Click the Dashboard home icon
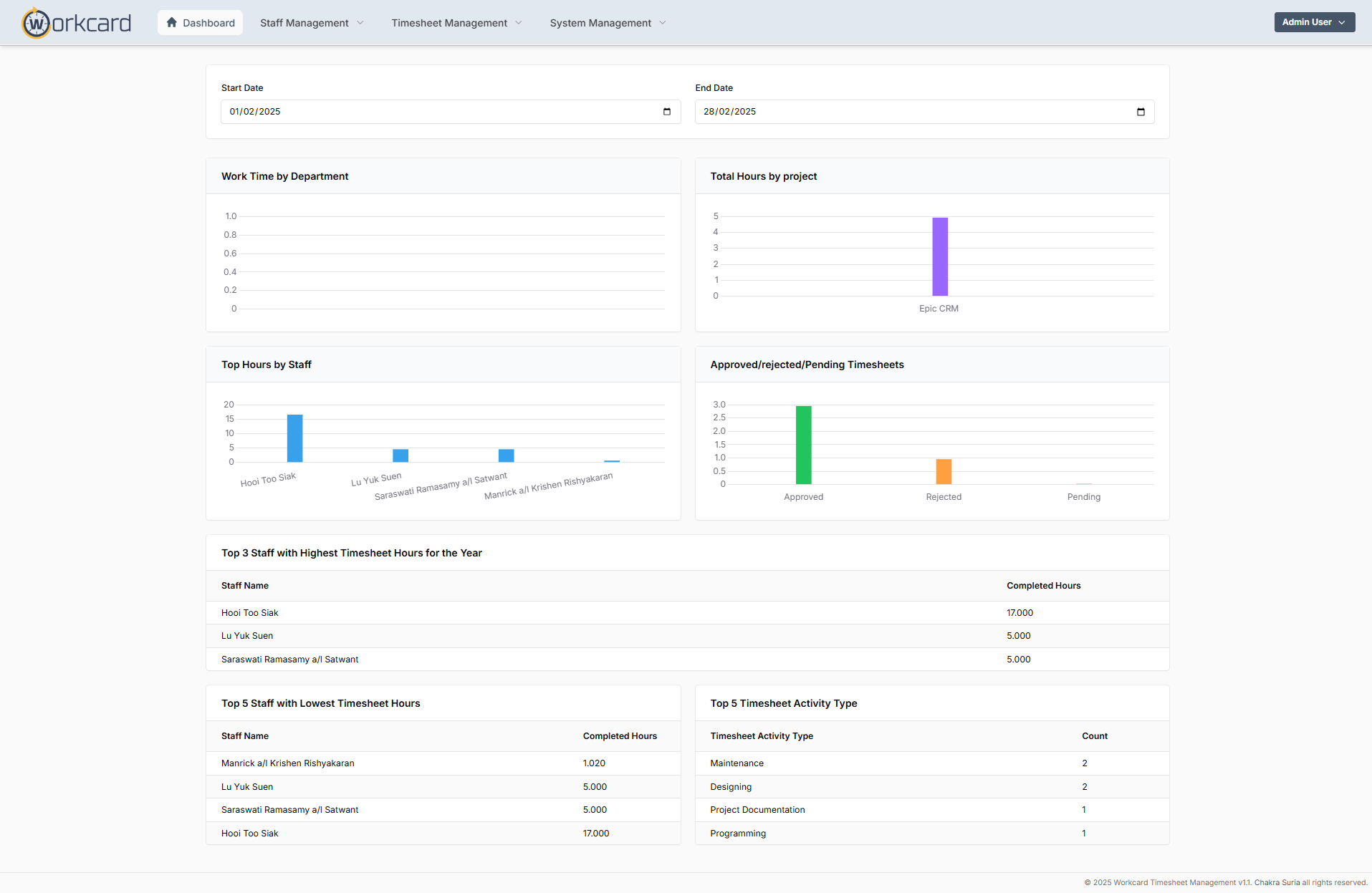The image size is (1372, 893). [172, 23]
